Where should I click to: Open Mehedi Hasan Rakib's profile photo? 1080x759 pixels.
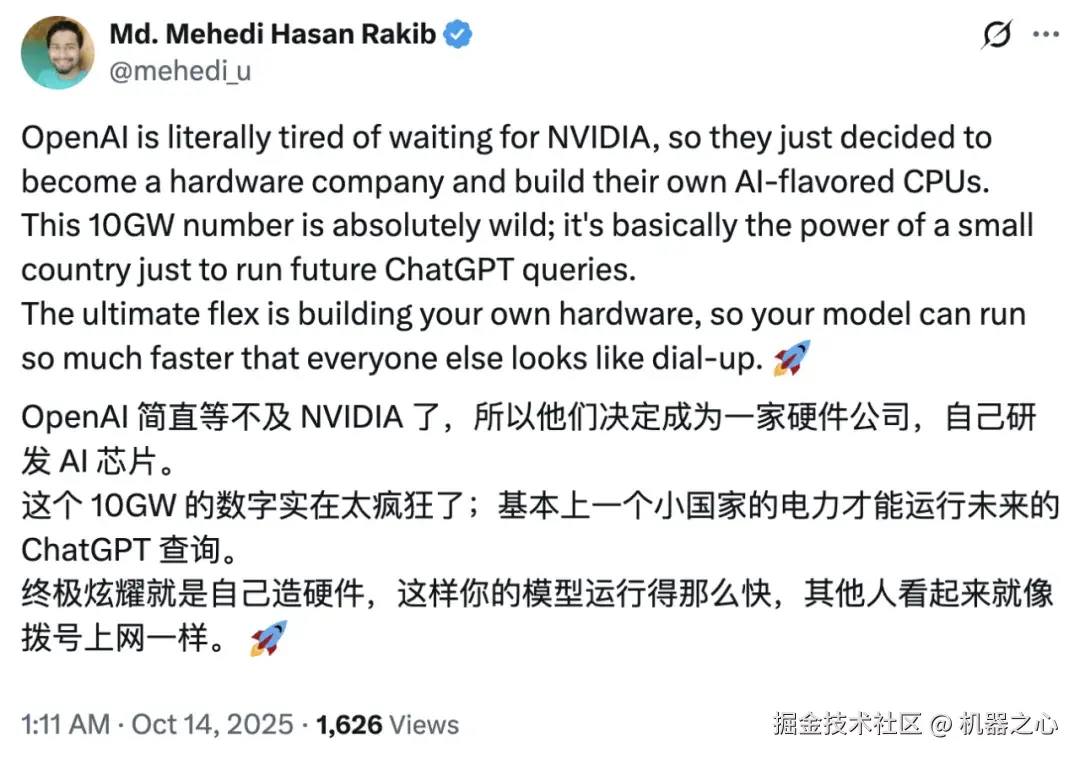pos(57,52)
